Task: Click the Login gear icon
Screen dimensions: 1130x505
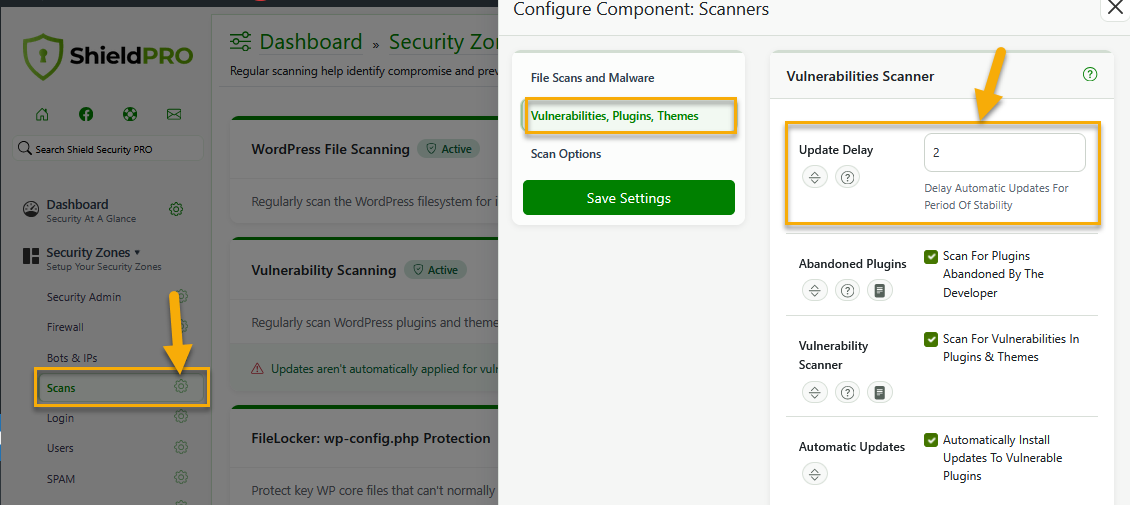Action: (x=181, y=416)
